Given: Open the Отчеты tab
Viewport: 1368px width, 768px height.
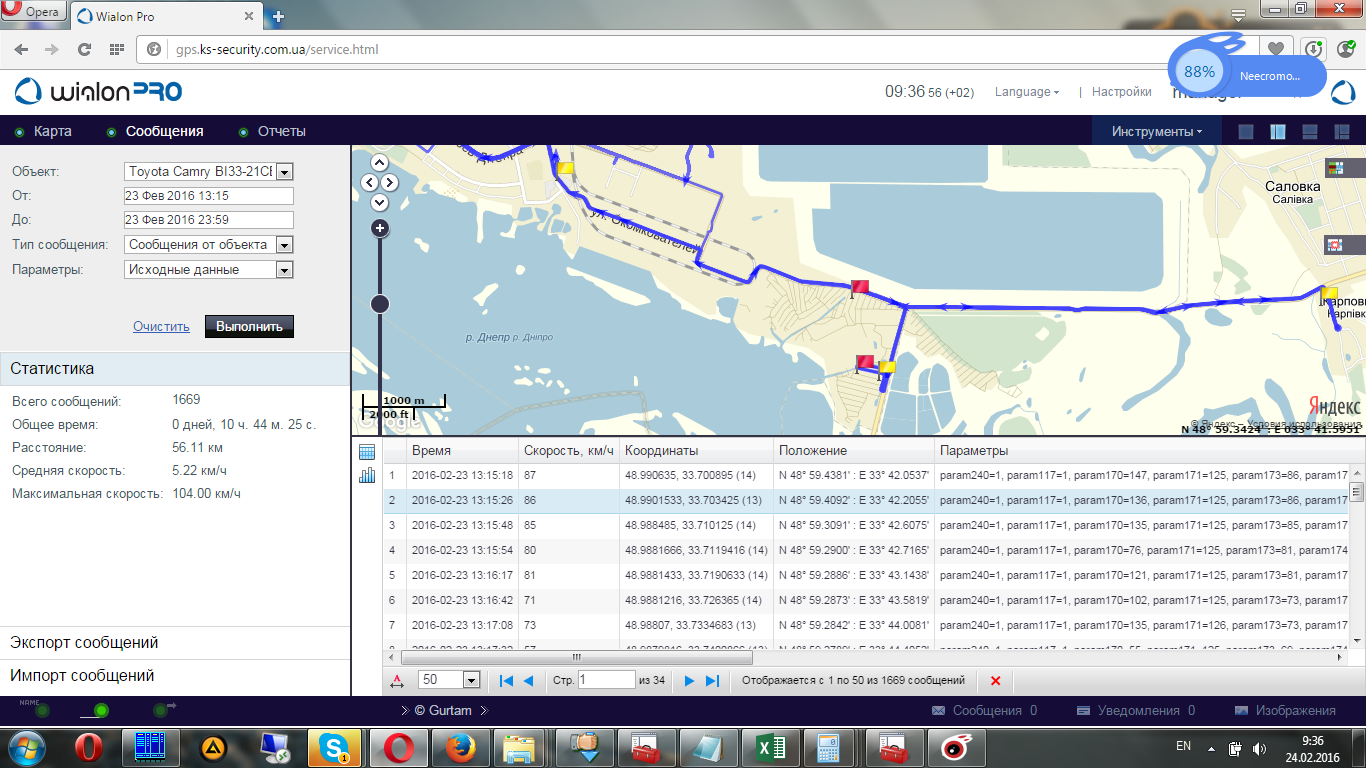Looking at the screenshot, I should pos(281,131).
